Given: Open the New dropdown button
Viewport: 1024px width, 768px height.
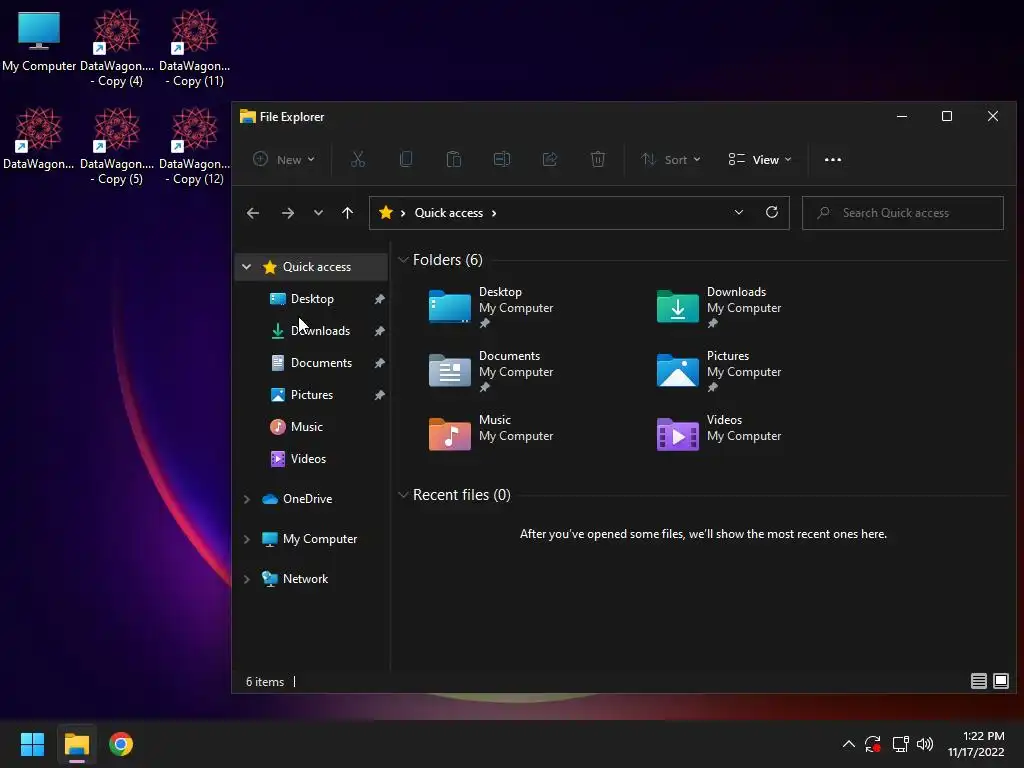Looking at the screenshot, I should click(284, 159).
